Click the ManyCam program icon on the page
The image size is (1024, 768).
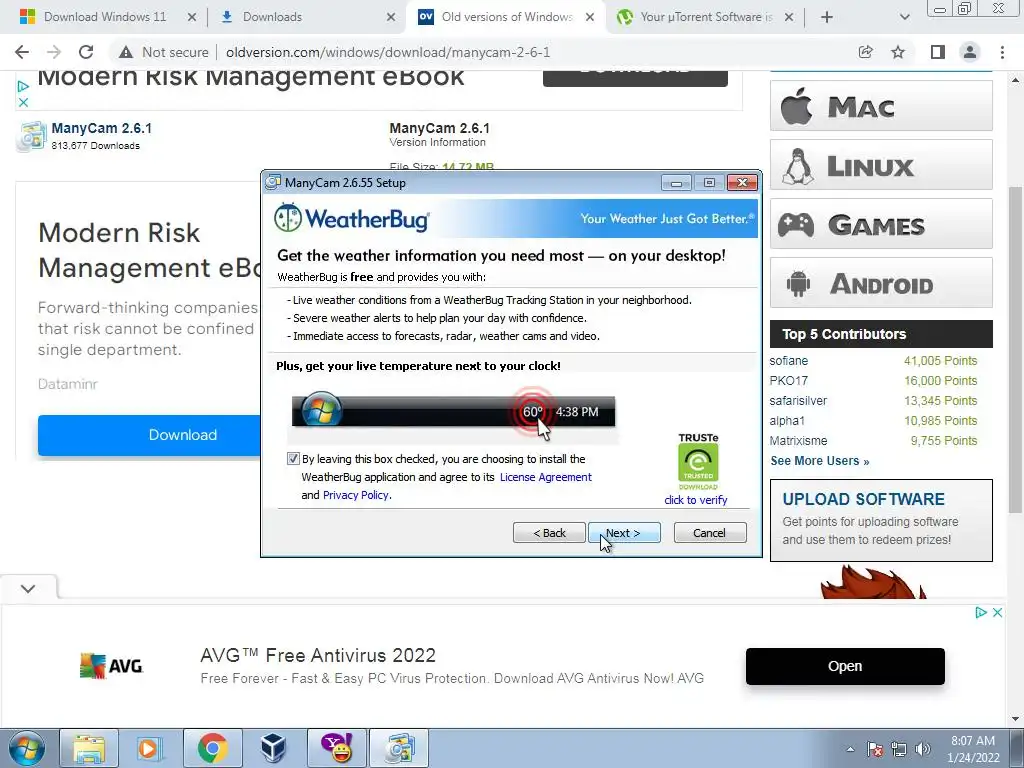[31, 136]
